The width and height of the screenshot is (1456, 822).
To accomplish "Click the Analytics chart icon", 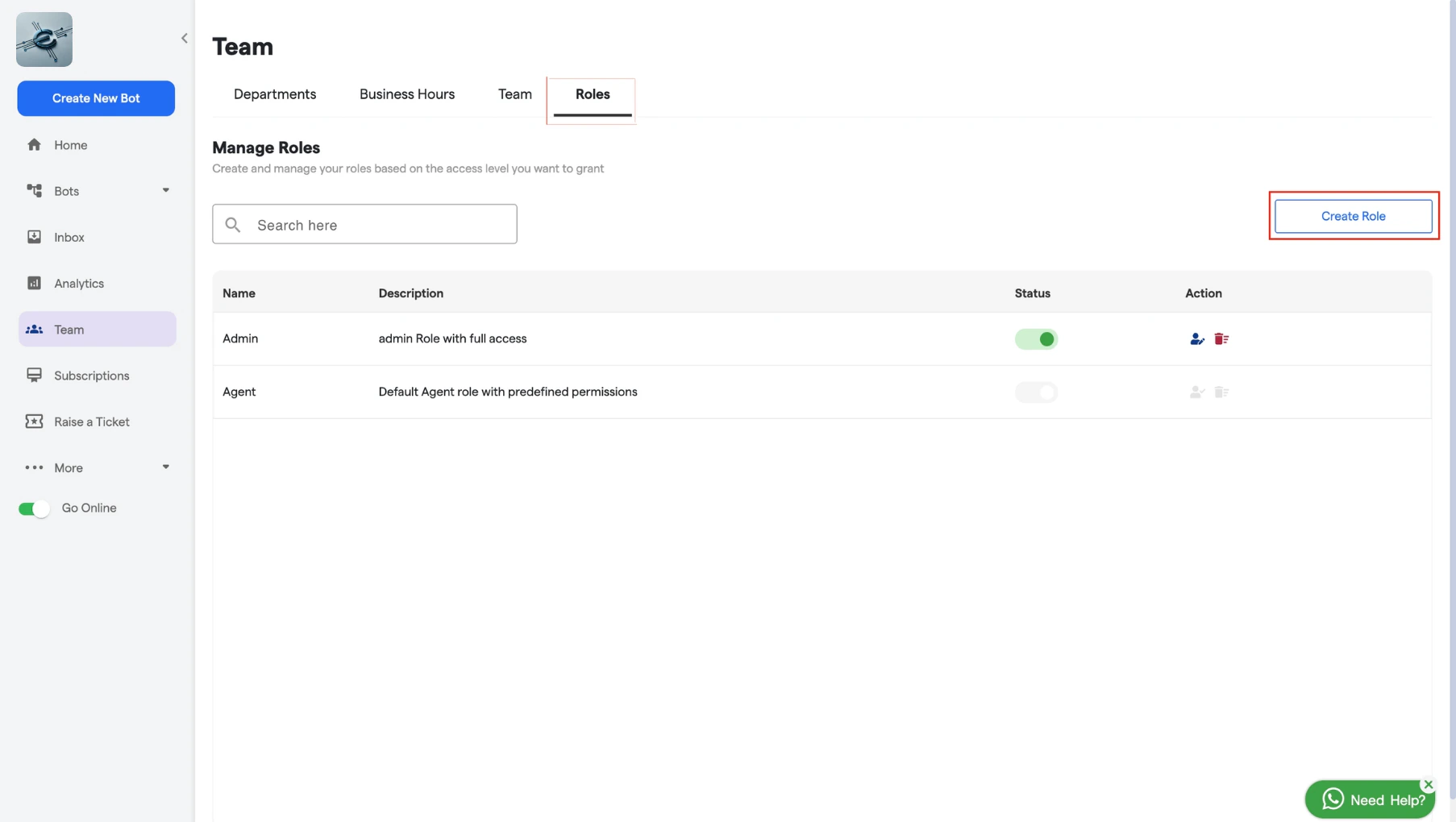I will pos(34,283).
